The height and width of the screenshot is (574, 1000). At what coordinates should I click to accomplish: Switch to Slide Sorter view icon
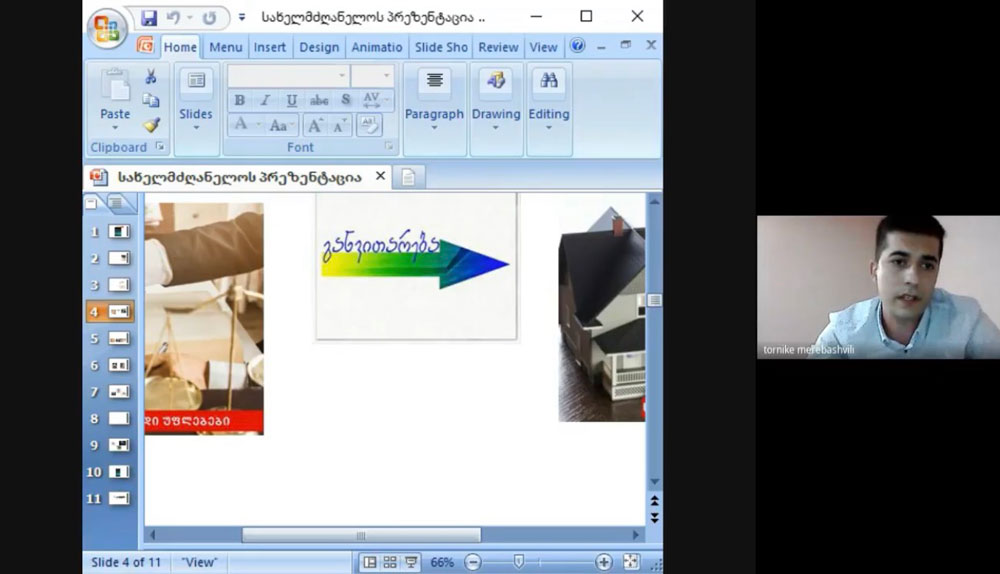(390, 562)
